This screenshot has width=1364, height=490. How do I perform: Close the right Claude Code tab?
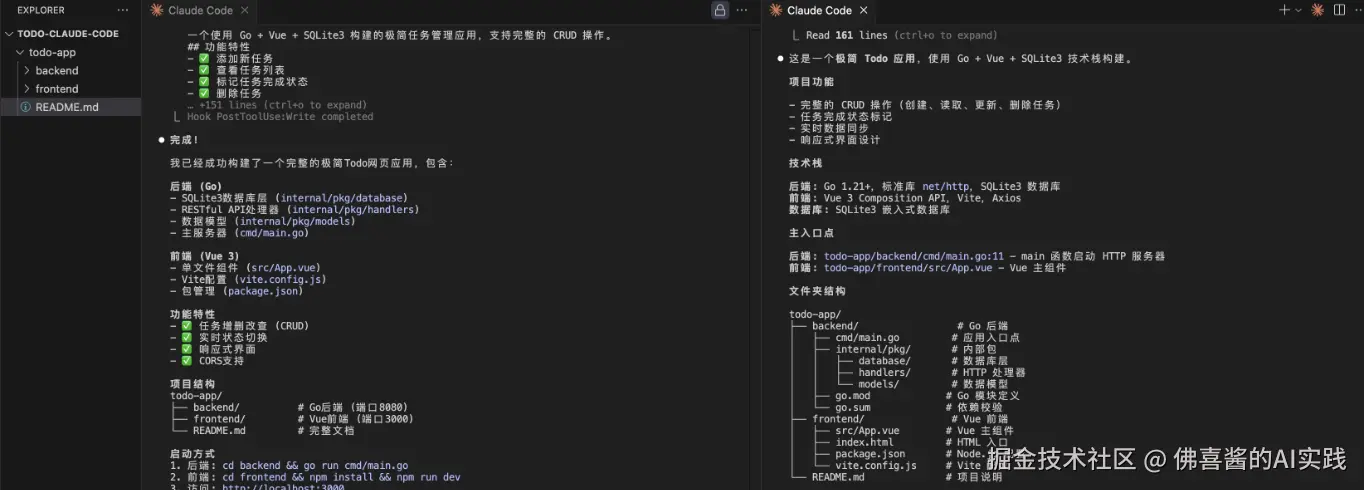click(x=864, y=10)
